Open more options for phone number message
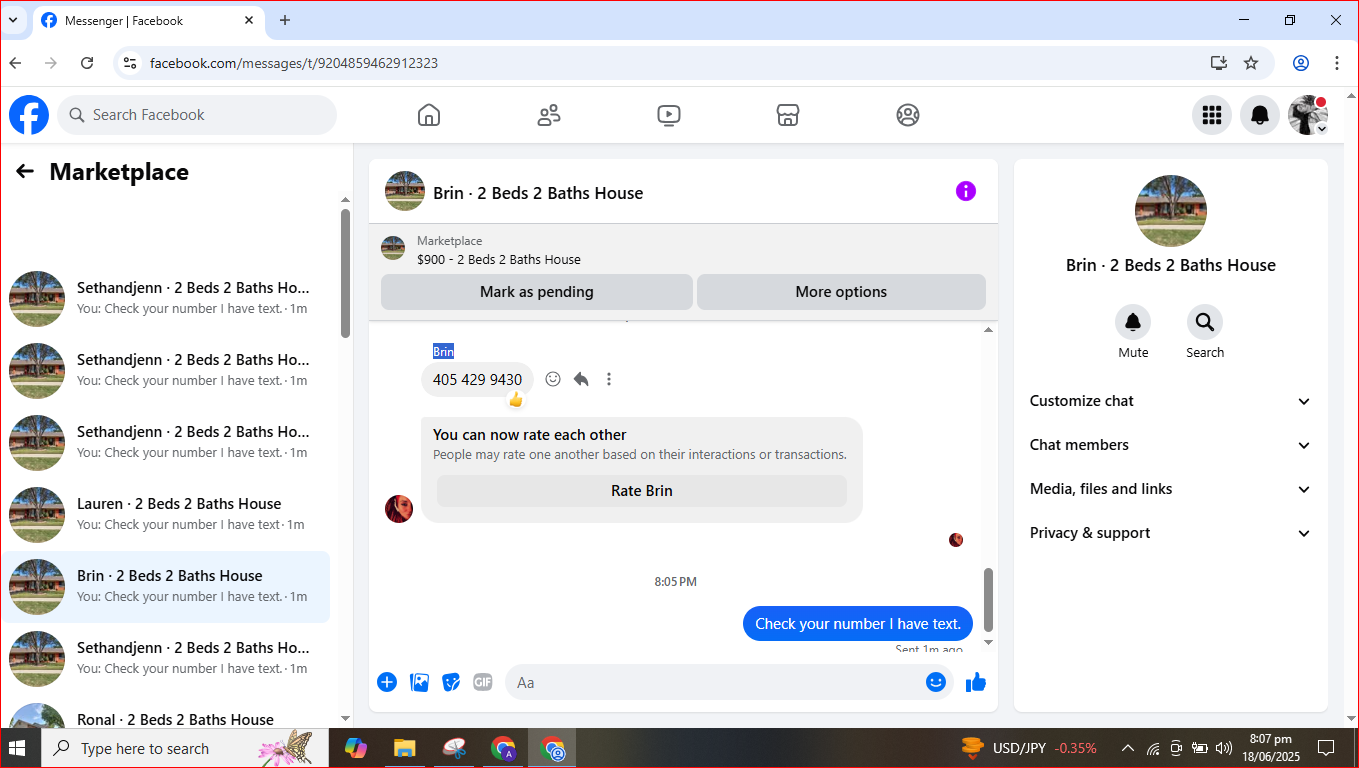Viewport: 1359px width, 768px height. 609,379
